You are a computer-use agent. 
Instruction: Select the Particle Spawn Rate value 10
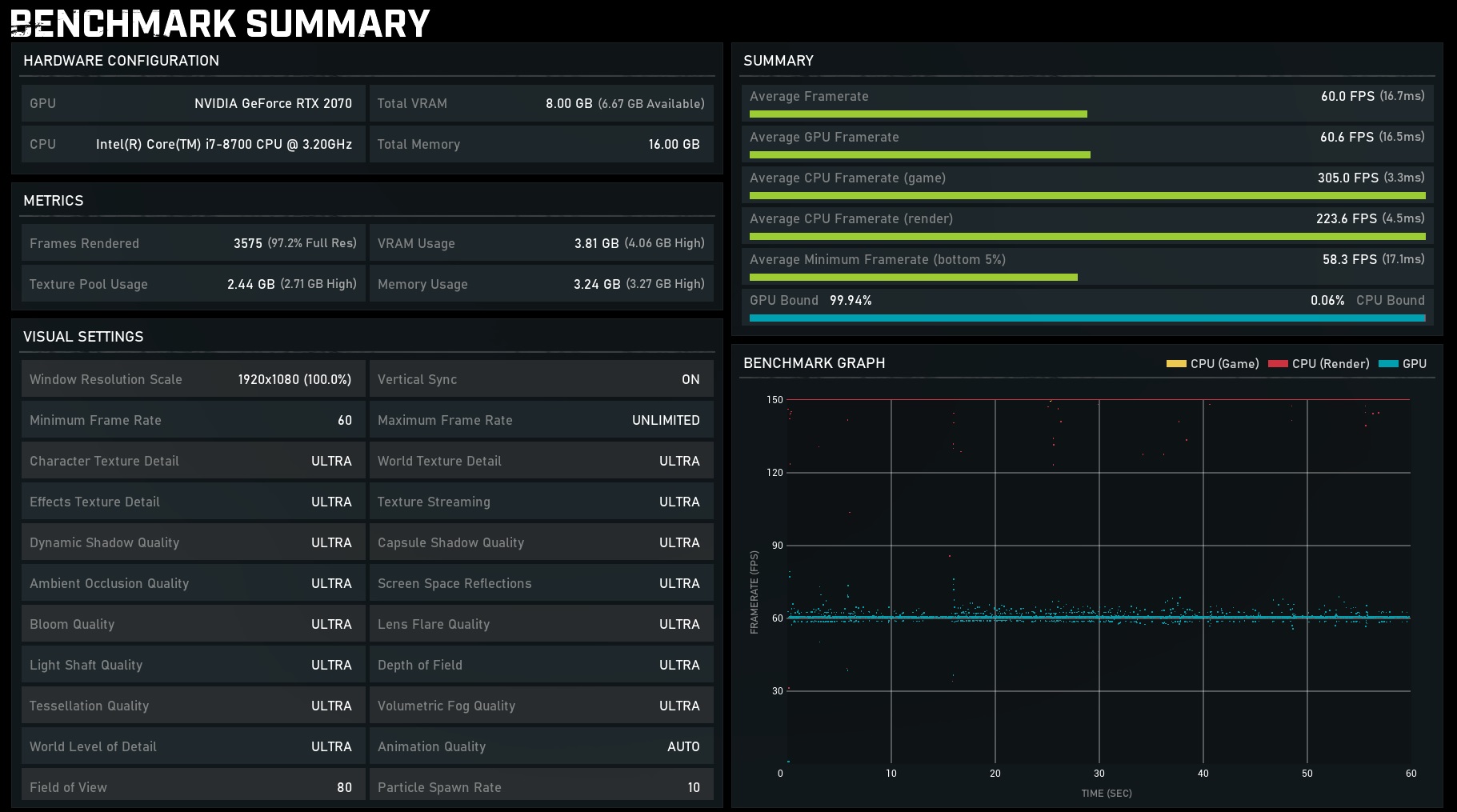pyautogui.click(x=693, y=787)
